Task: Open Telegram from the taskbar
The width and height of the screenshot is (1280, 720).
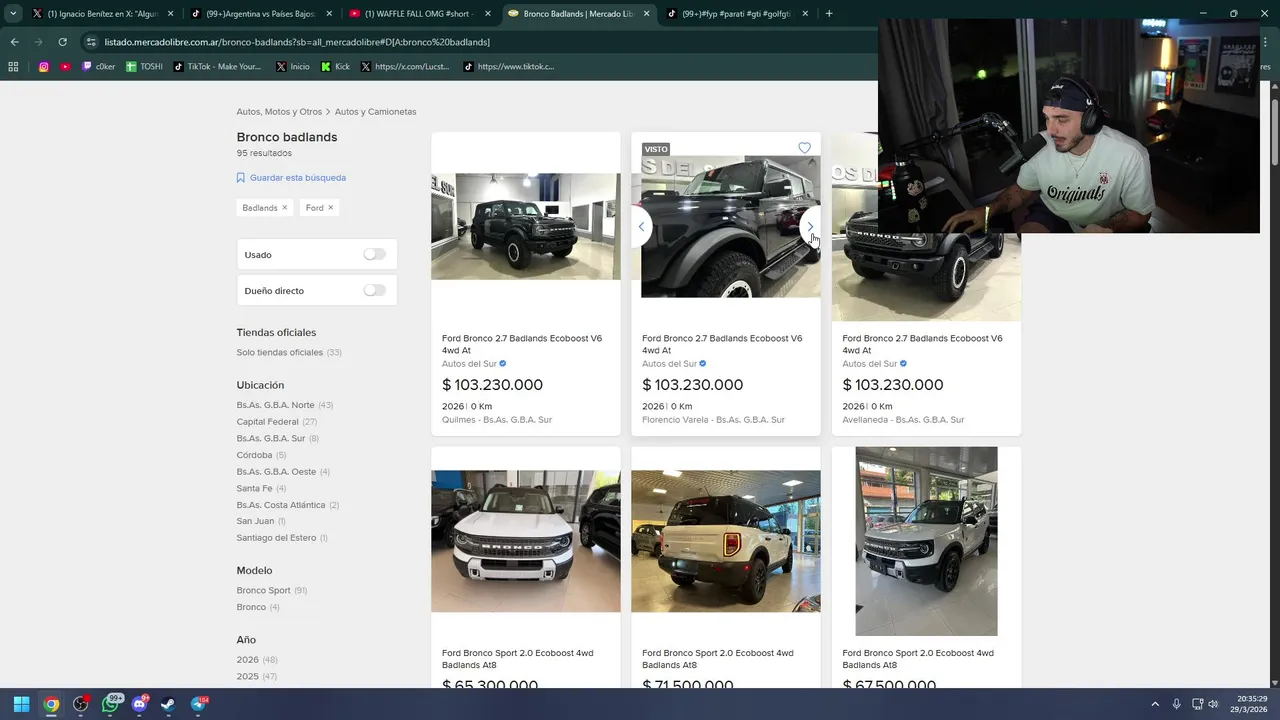Action: 199,704
